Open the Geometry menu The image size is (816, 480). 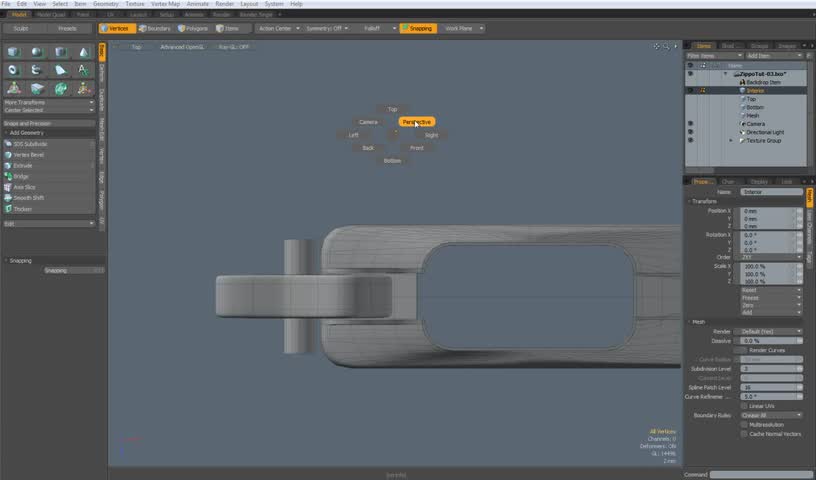coord(106,4)
